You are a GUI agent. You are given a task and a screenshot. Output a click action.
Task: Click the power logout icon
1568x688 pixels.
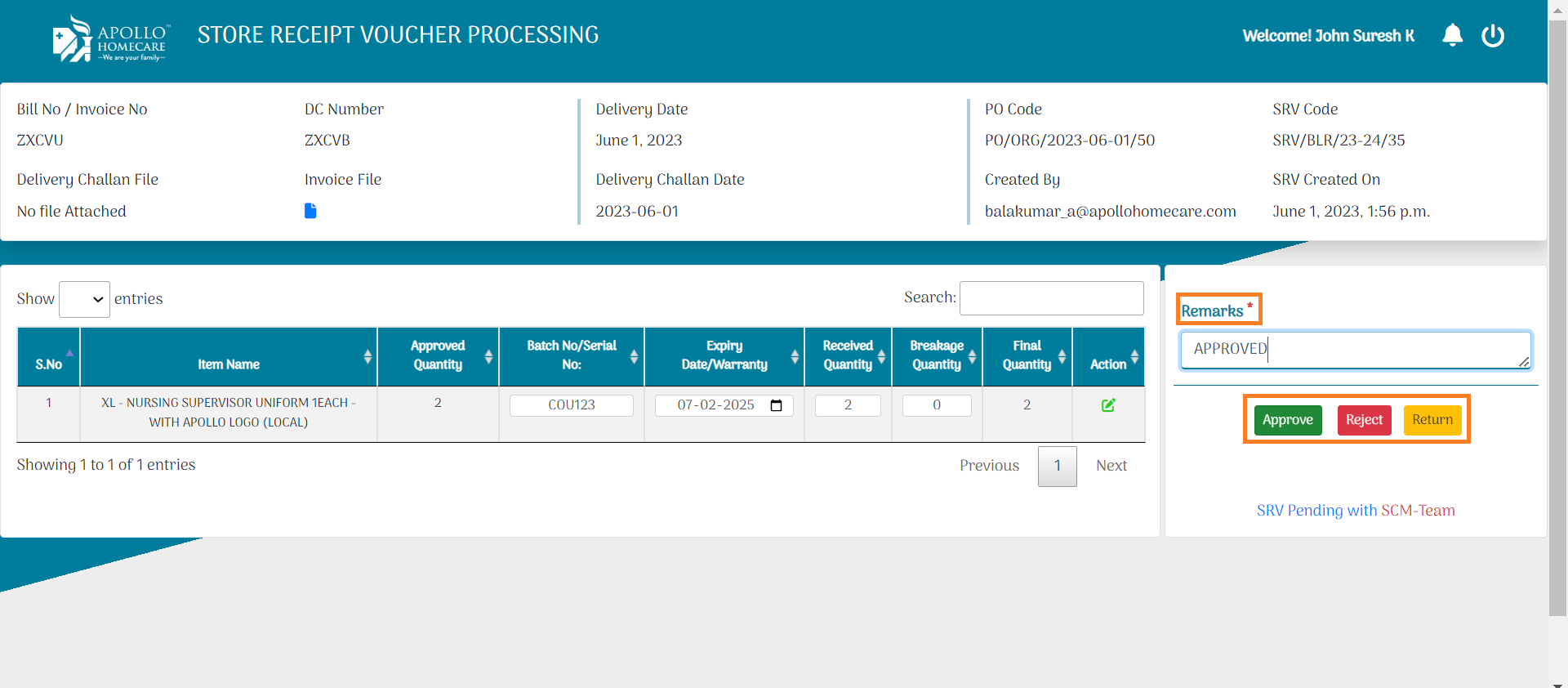pos(1492,35)
